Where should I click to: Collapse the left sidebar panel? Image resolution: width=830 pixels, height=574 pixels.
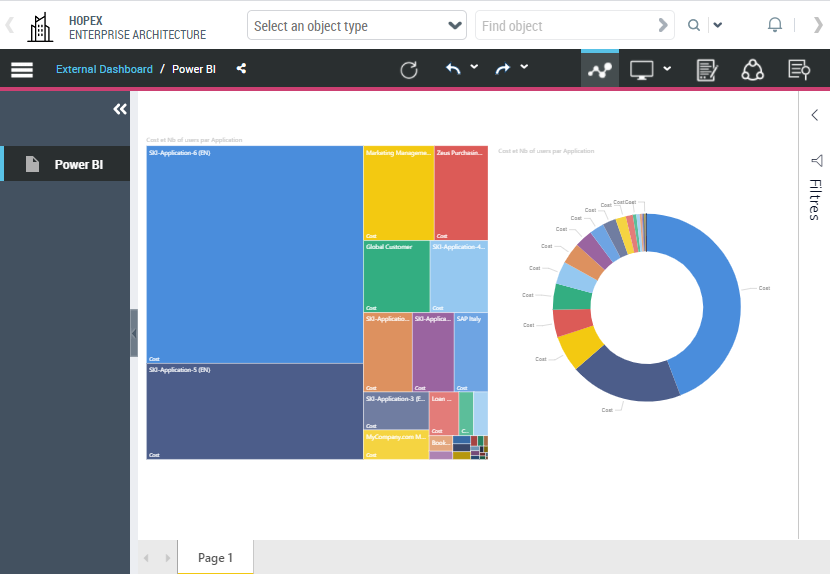point(120,109)
